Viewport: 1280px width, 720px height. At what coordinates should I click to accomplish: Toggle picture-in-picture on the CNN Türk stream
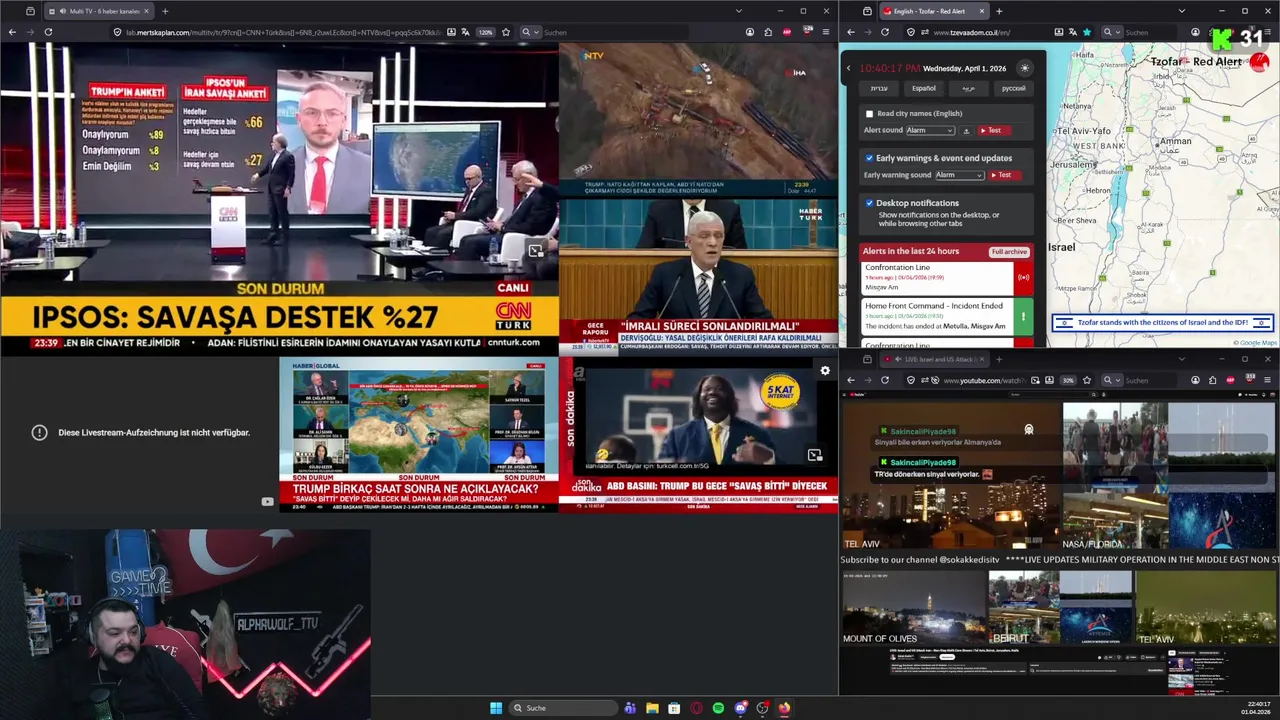pos(536,251)
